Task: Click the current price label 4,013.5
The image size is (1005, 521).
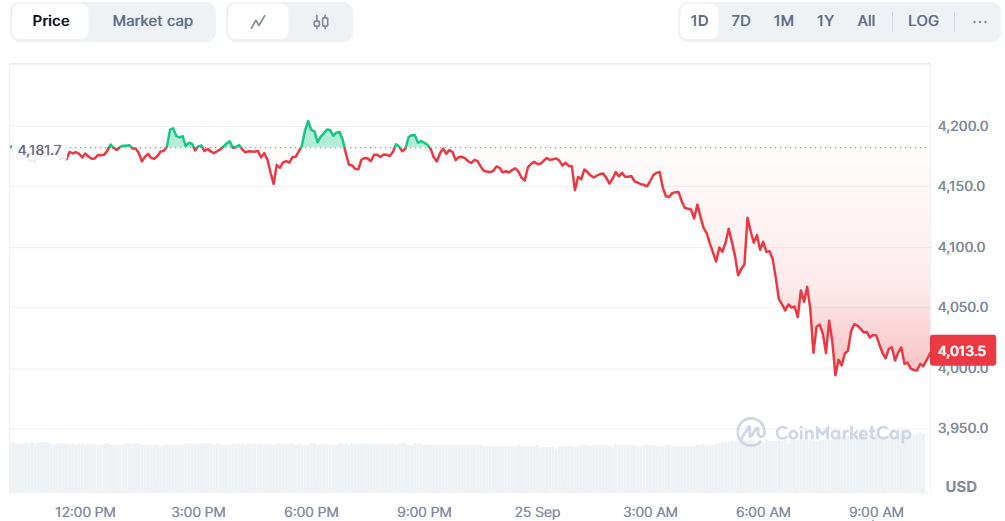Action: pos(962,350)
